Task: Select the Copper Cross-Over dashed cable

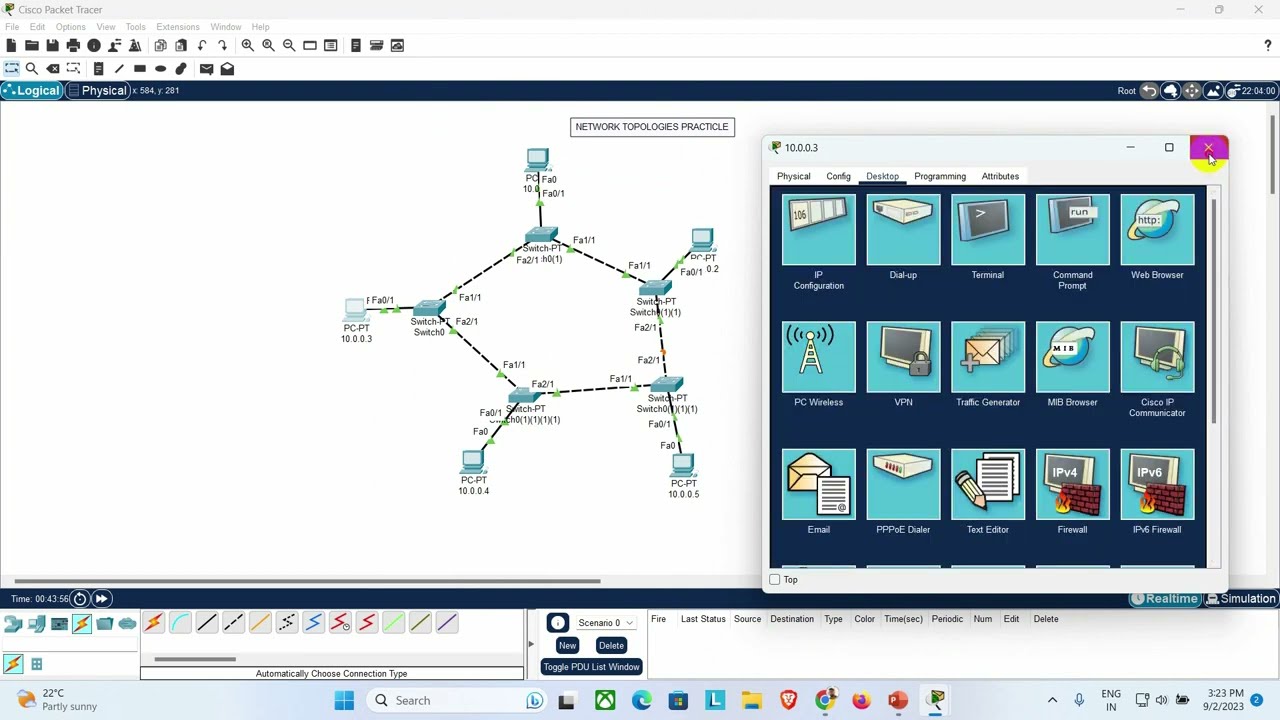Action: tap(233, 623)
